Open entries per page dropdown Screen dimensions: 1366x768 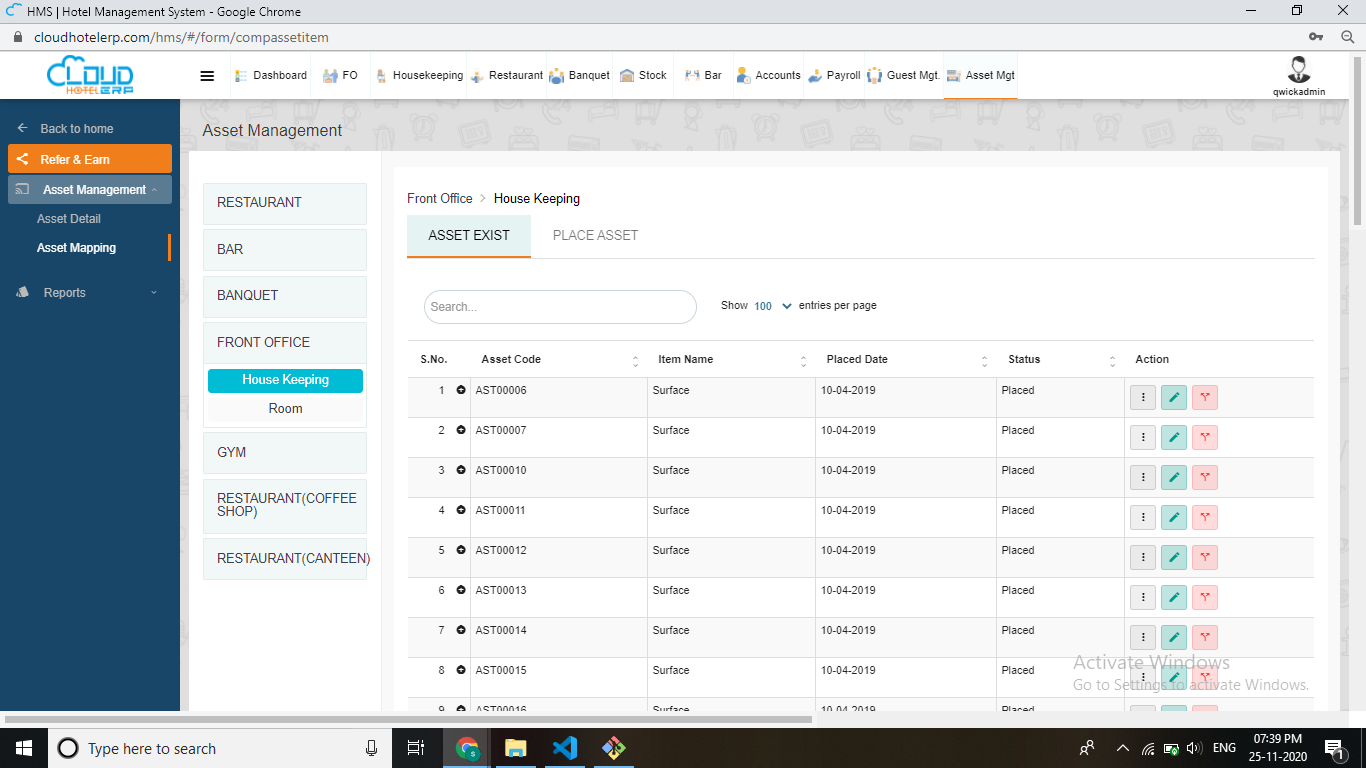(772, 306)
